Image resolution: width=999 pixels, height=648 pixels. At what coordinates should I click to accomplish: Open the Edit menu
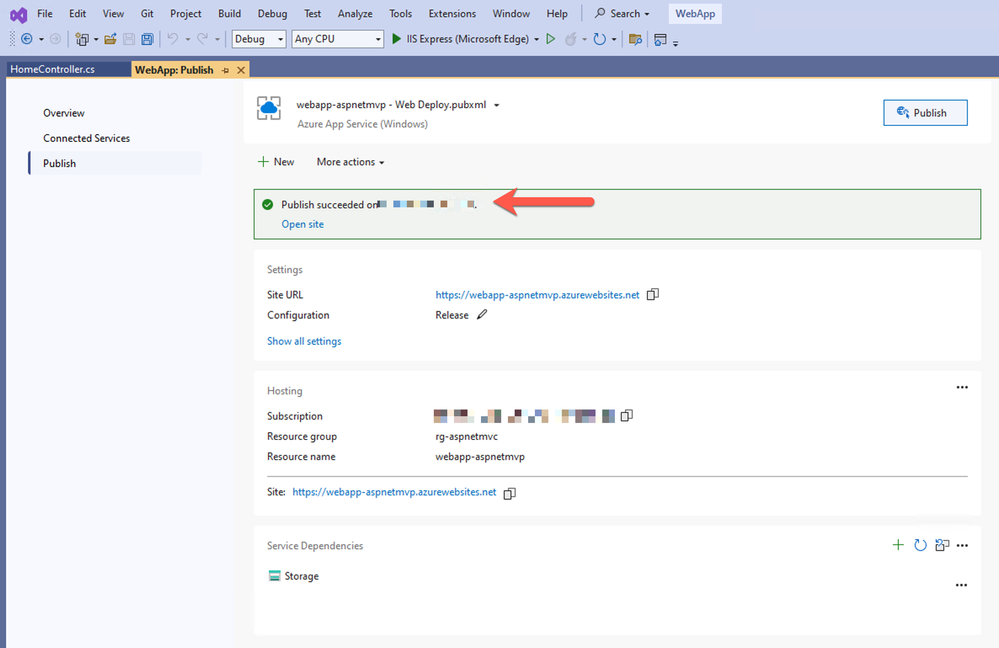78,13
